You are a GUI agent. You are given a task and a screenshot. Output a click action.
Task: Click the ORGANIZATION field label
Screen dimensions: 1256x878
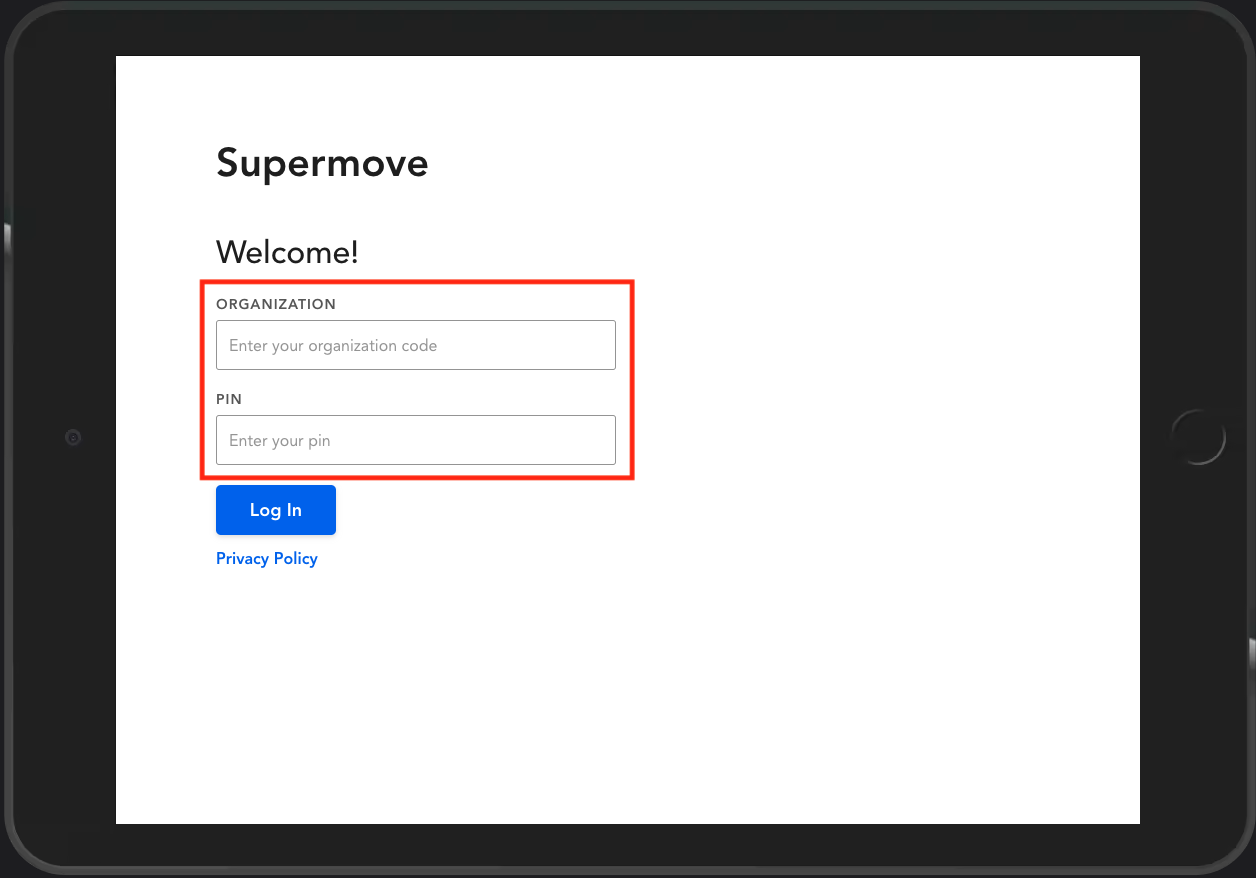[276, 304]
